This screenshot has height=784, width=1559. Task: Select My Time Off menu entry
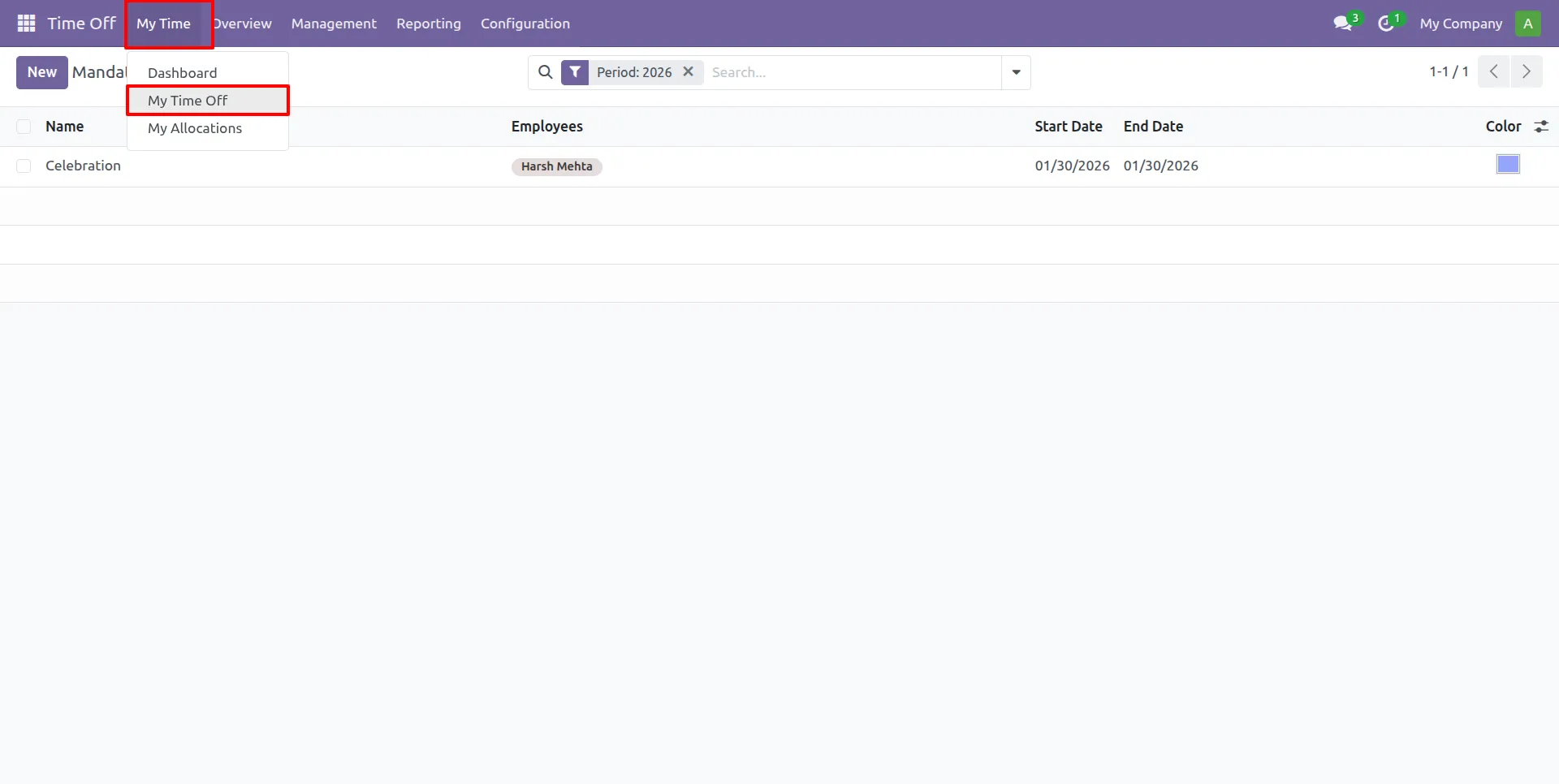(188, 101)
